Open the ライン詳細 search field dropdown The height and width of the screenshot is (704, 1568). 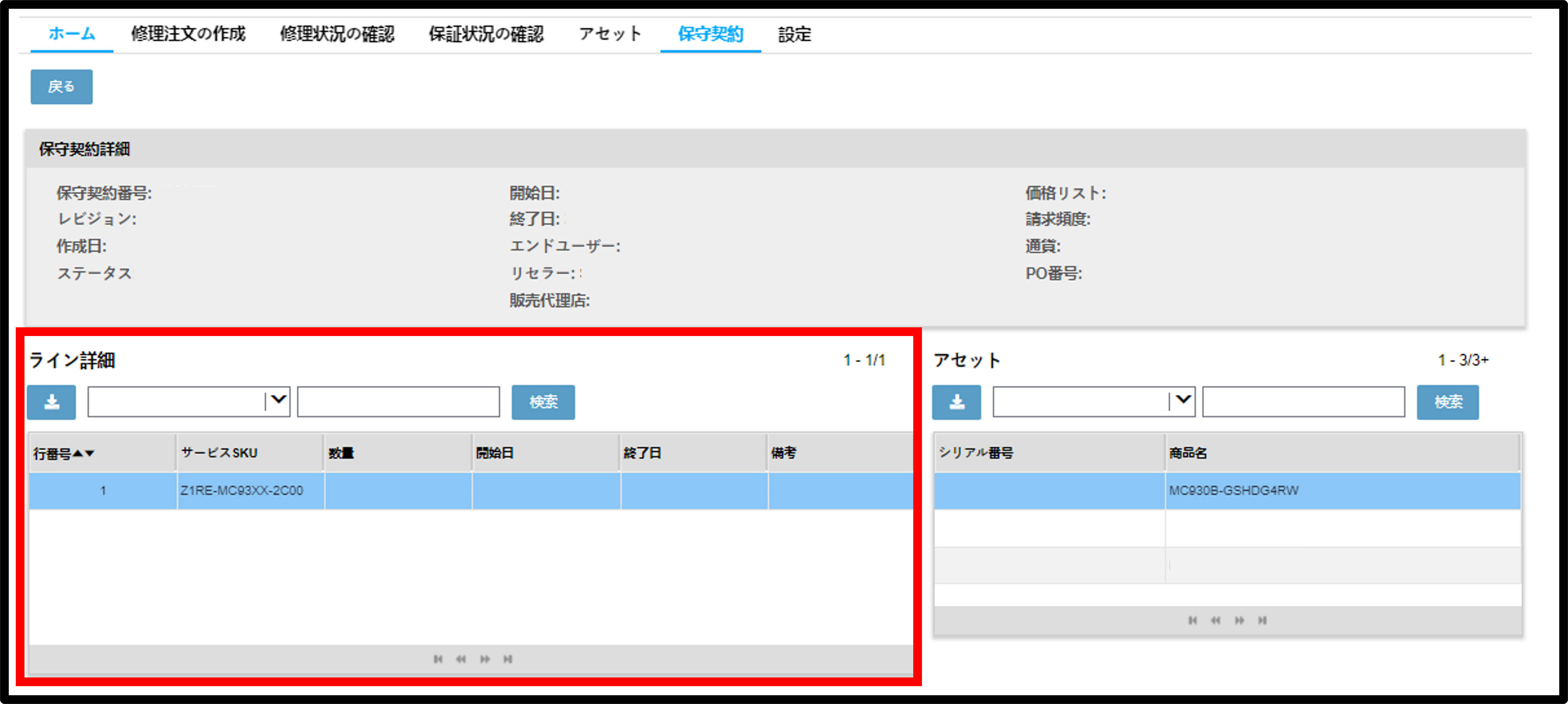(x=189, y=402)
